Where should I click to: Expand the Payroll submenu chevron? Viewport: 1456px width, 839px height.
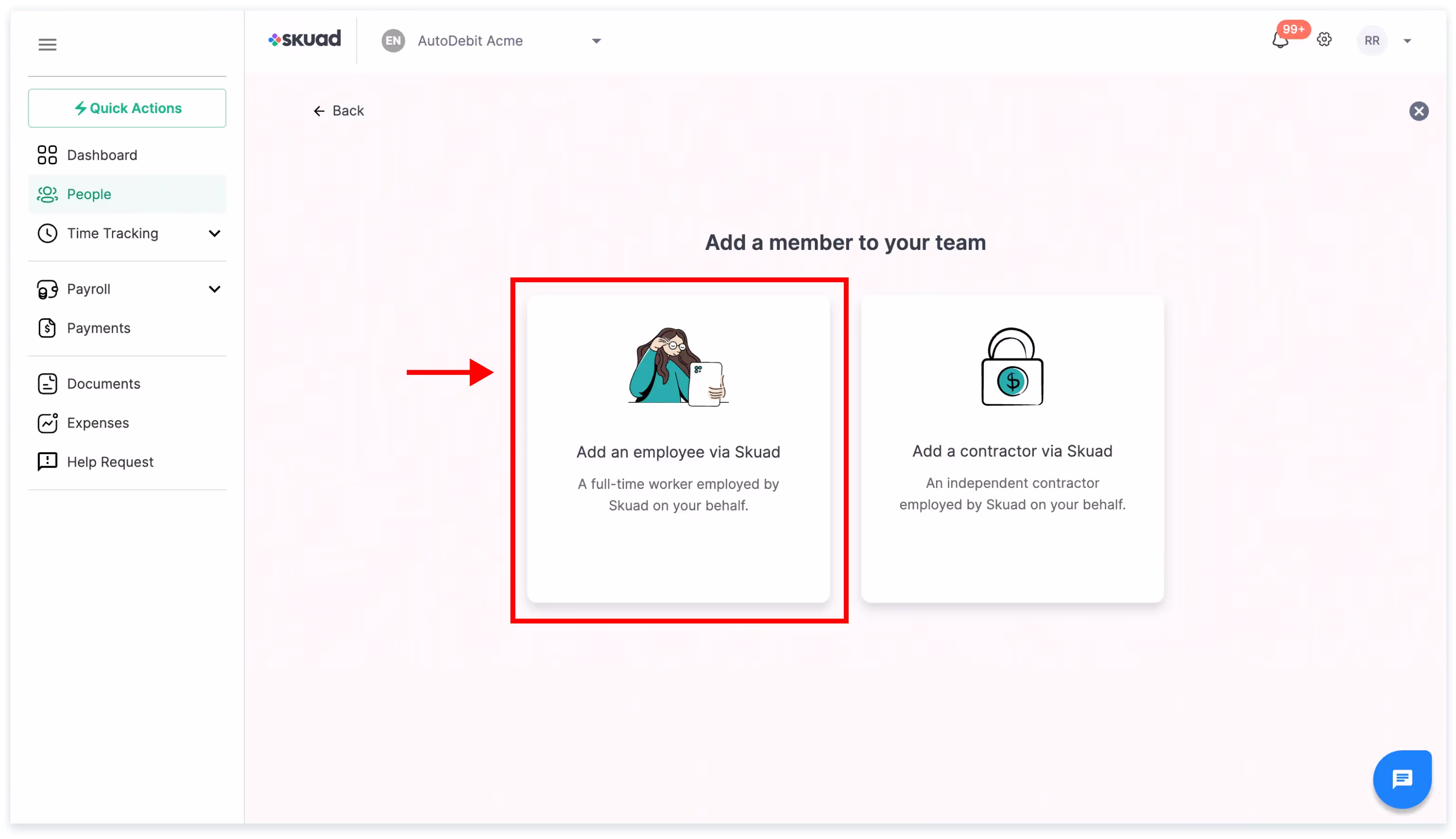[214, 289]
